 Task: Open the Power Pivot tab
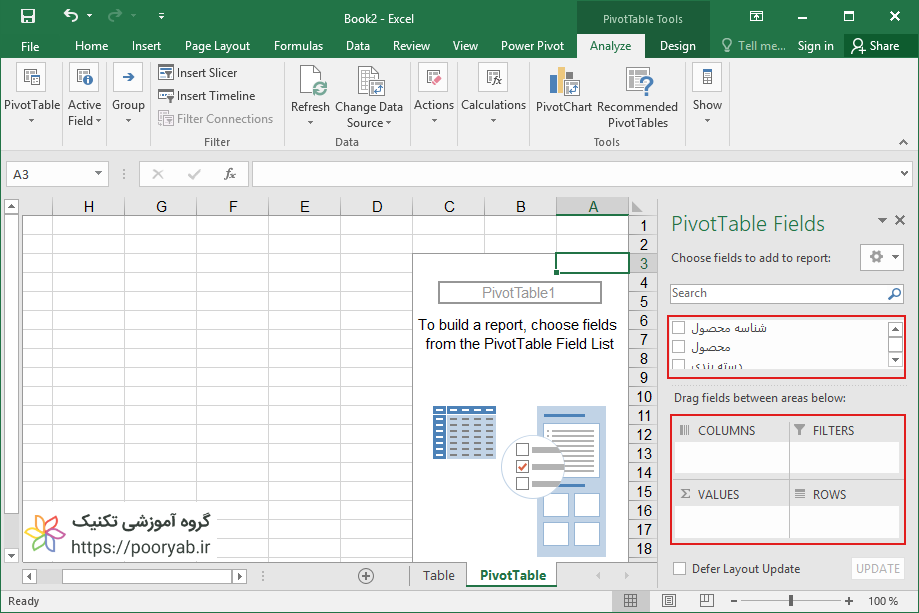[532, 46]
